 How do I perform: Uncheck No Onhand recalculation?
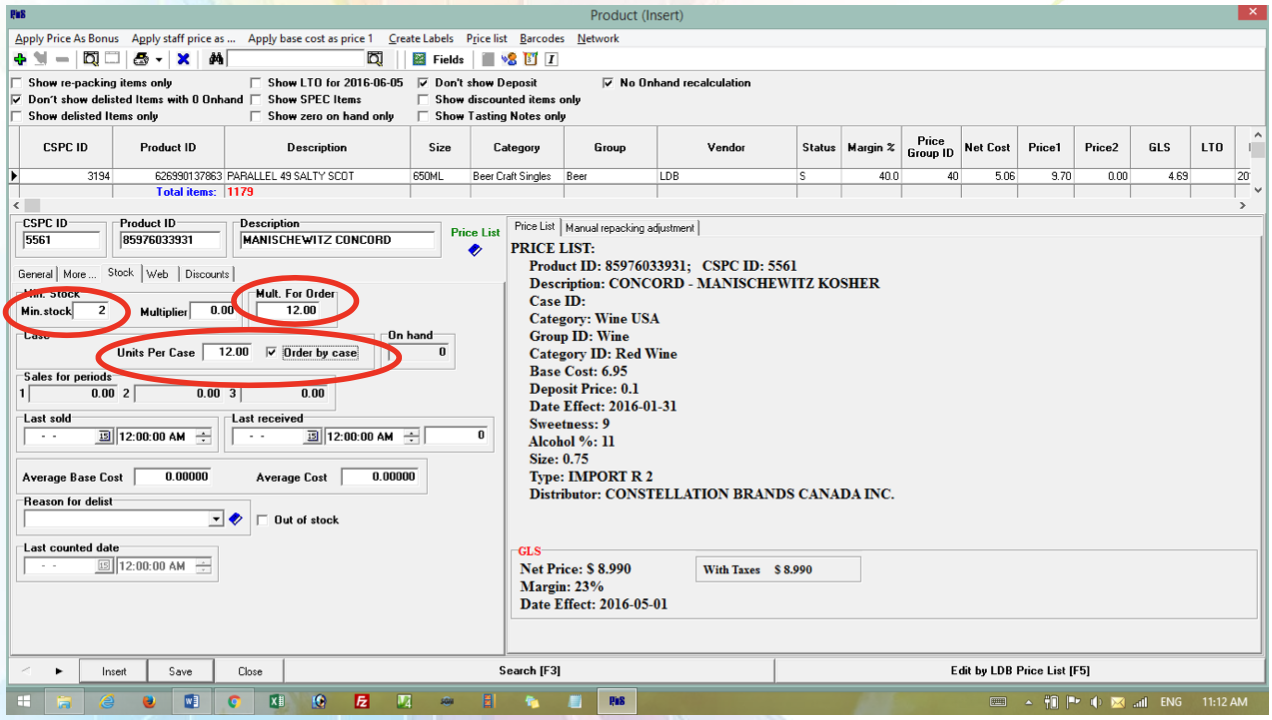609,83
